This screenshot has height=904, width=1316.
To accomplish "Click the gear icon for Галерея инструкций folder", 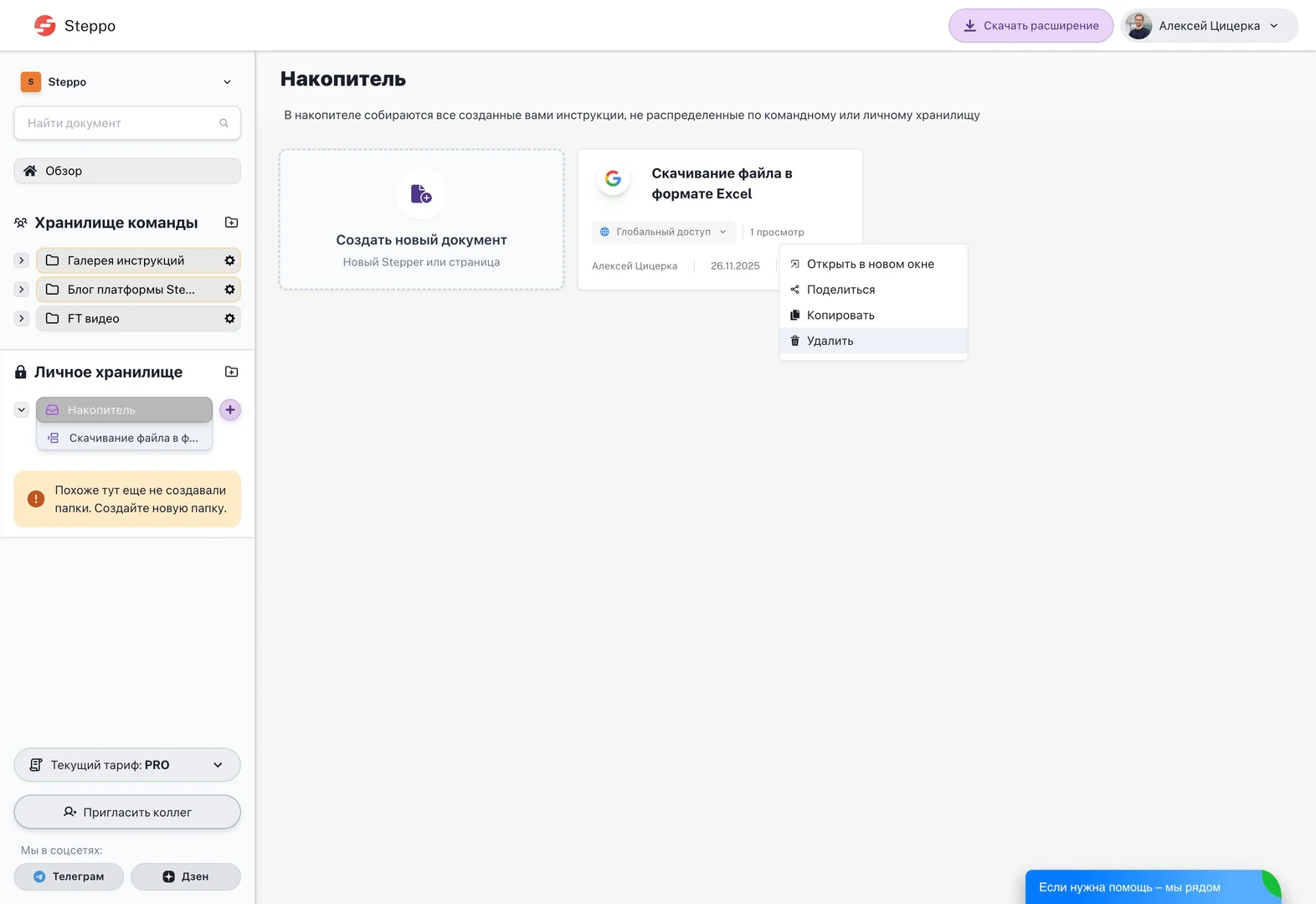I will coord(229,260).
